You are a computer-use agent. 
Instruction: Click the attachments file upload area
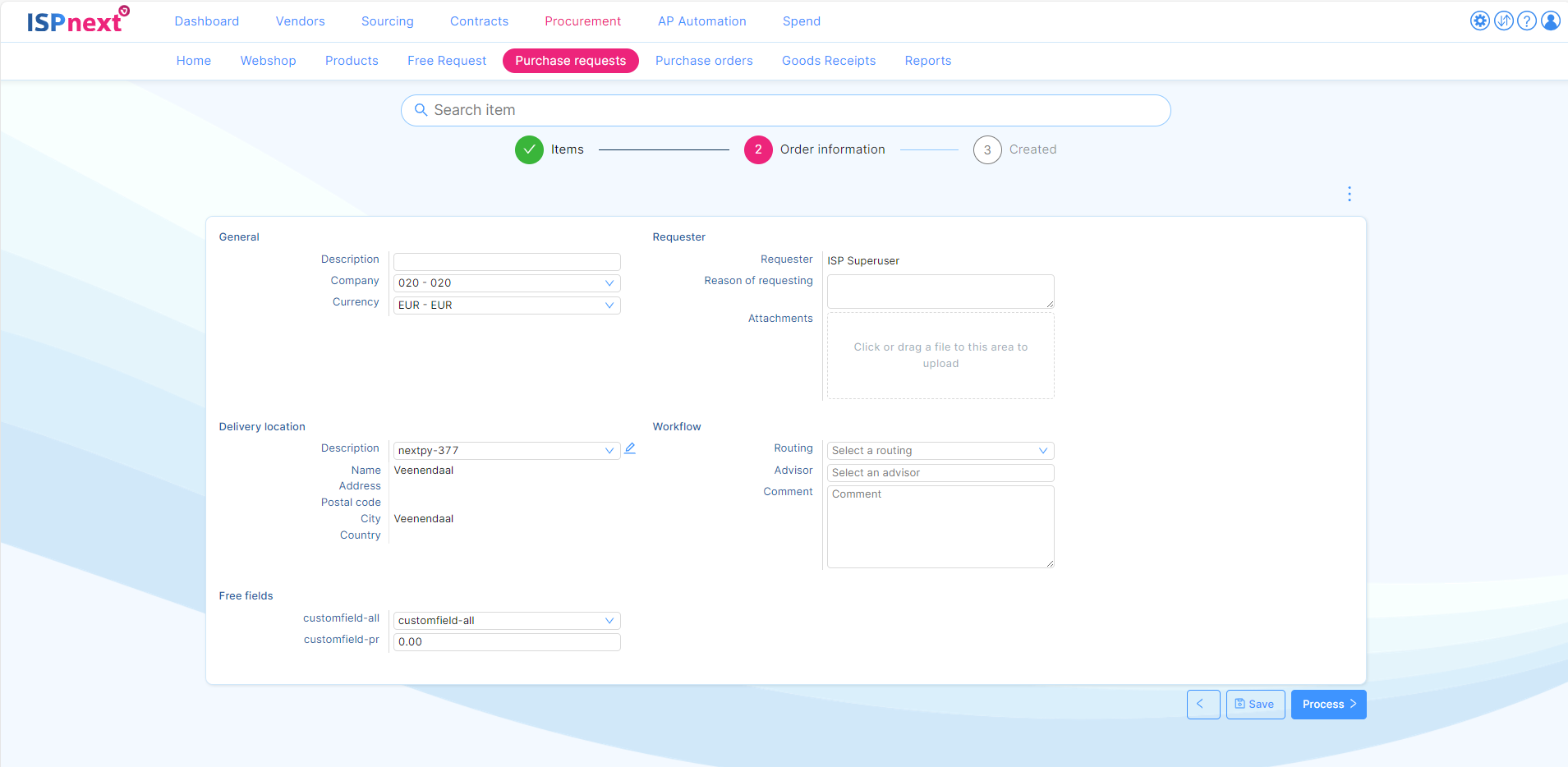point(940,356)
